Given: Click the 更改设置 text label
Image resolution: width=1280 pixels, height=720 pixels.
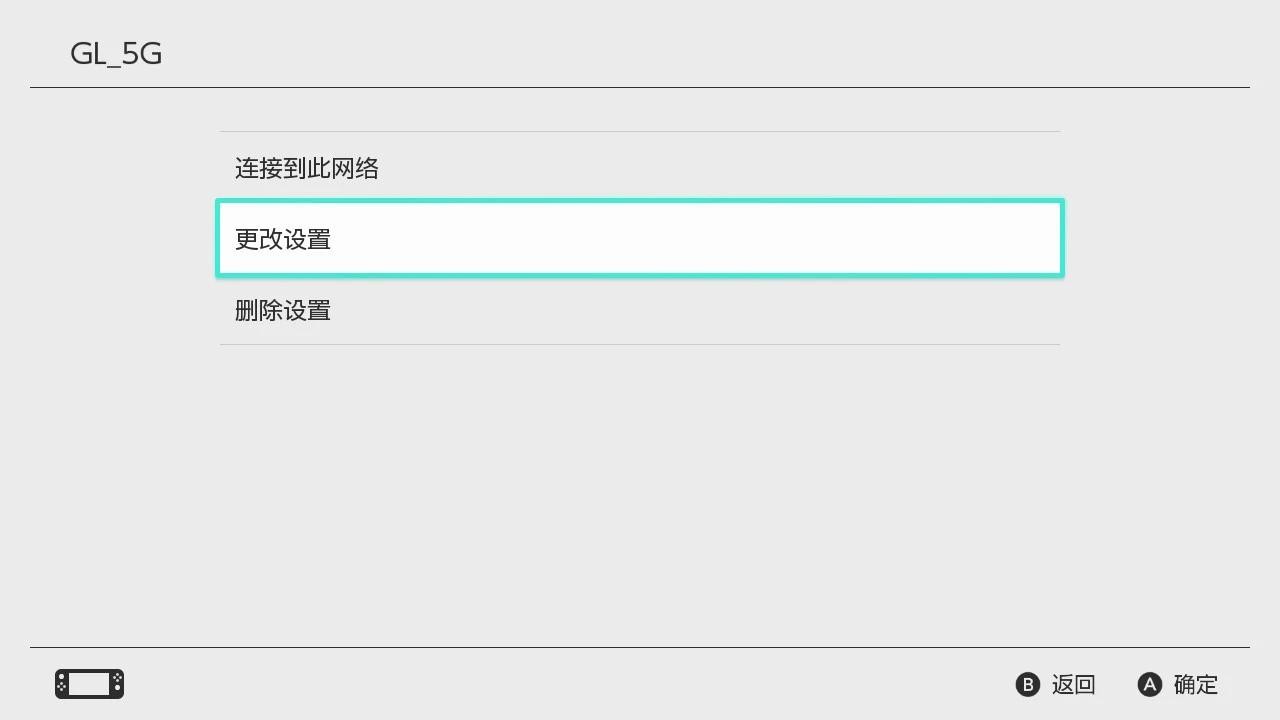Looking at the screenshot, I should 283,239.
